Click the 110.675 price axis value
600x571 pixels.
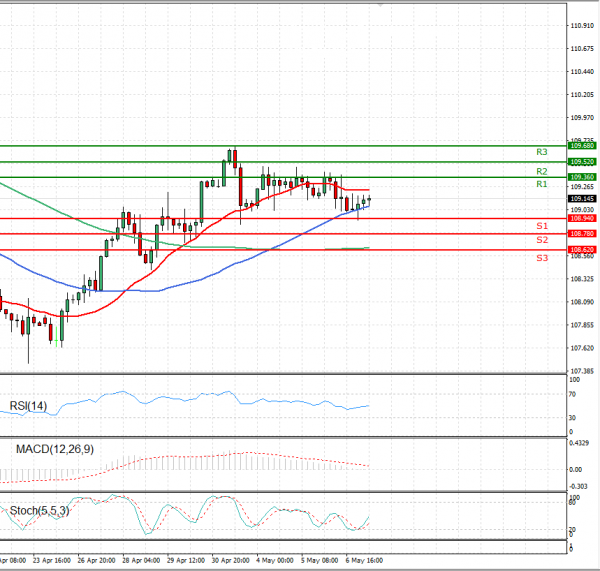pos(582,49)
